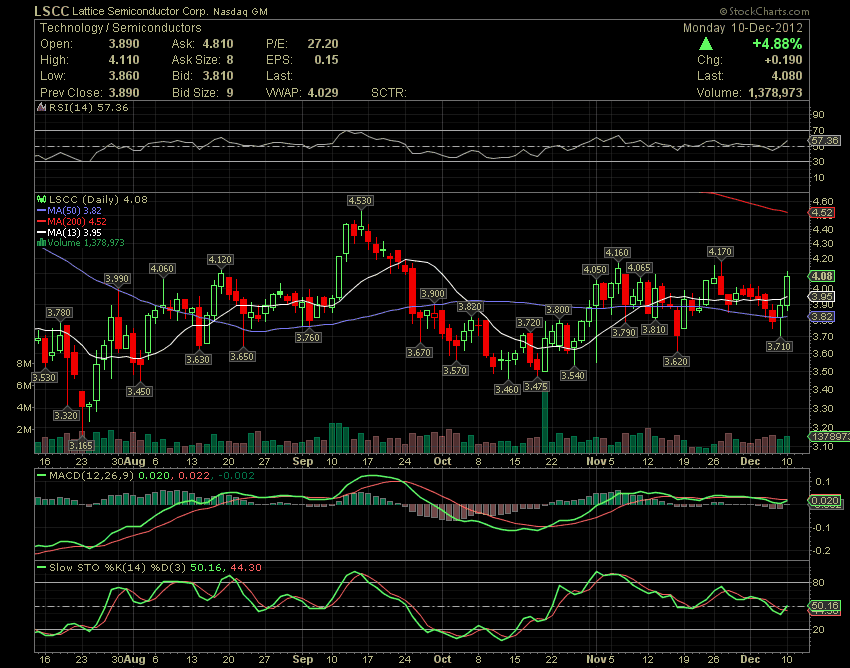Image resolution: width=850 pixels, height=668 pixels.
Task: Click the green MACD legend line marker
Action: point(41,476)
